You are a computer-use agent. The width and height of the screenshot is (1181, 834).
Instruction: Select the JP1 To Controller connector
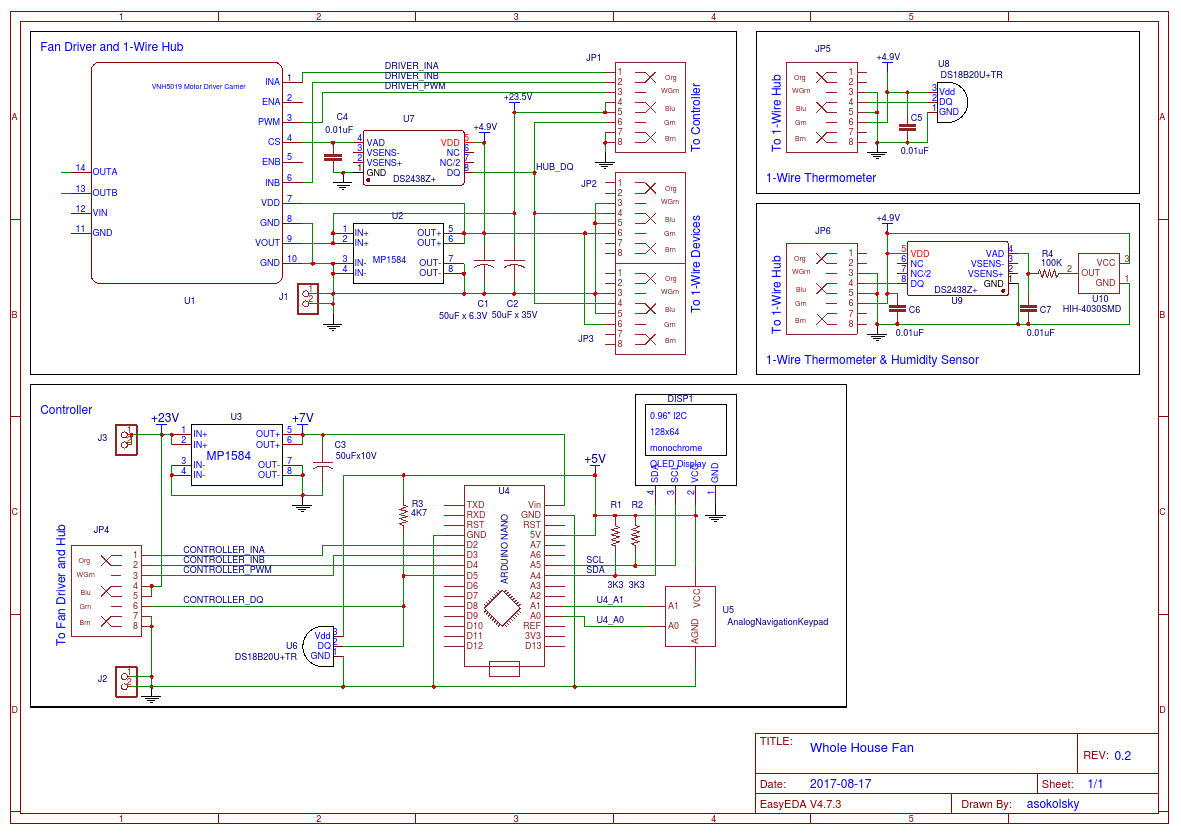click(x=650, y=108)
